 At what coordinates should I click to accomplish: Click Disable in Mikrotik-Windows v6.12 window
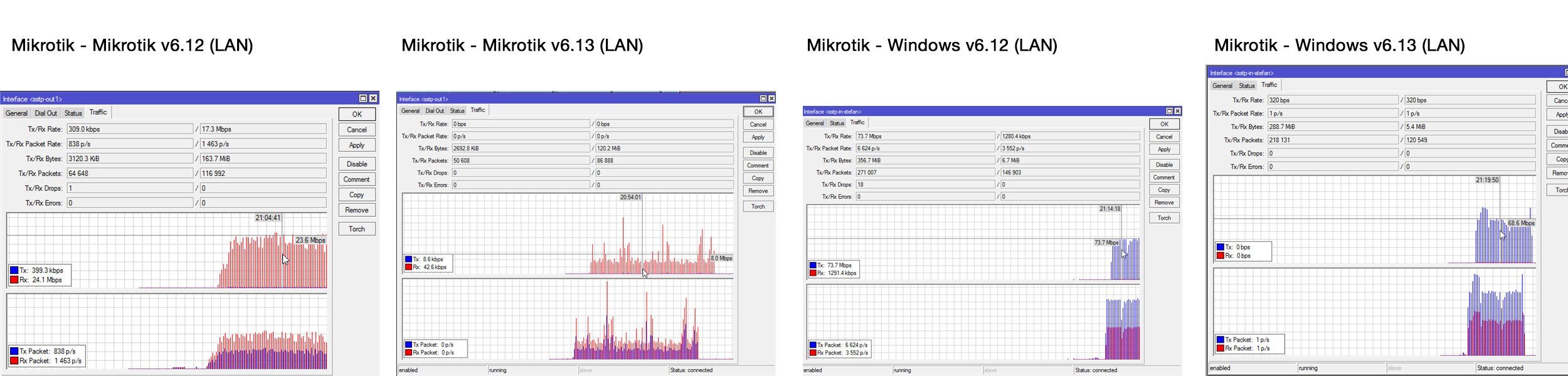[x=1164, y=165]
